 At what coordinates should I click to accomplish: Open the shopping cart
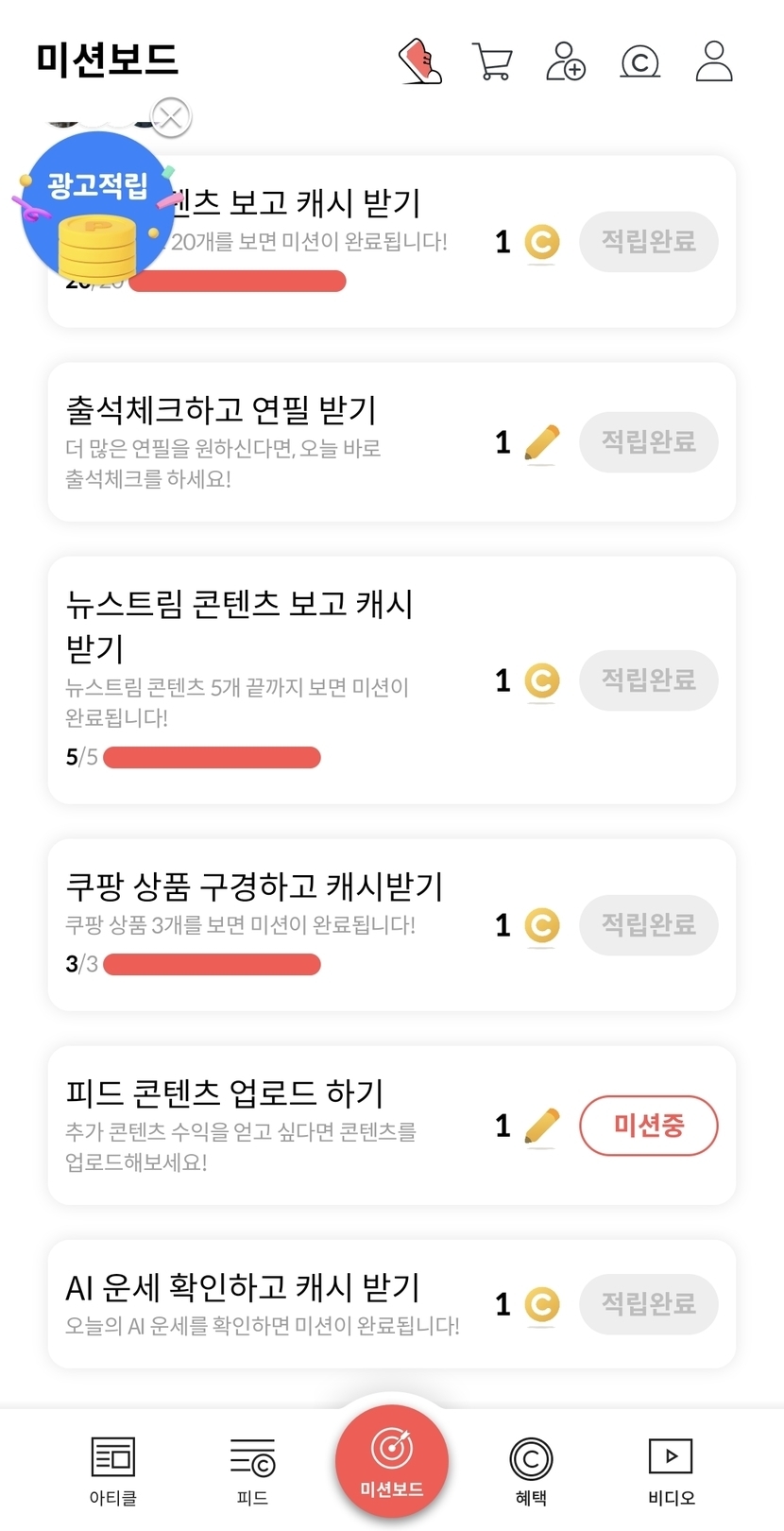(x=491, y=62)
